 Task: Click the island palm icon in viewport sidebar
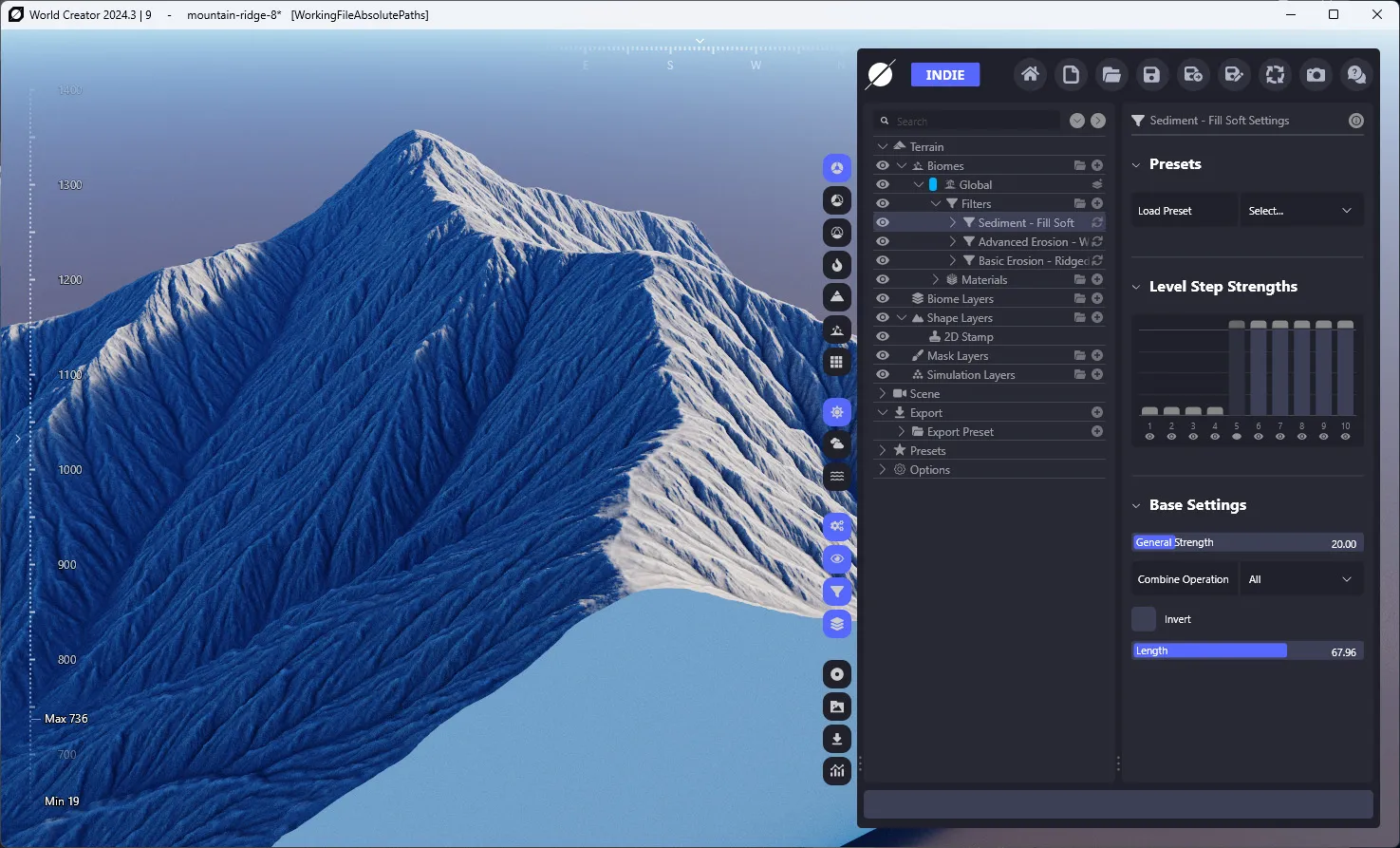pyautogui.click(x=837, y=330)
